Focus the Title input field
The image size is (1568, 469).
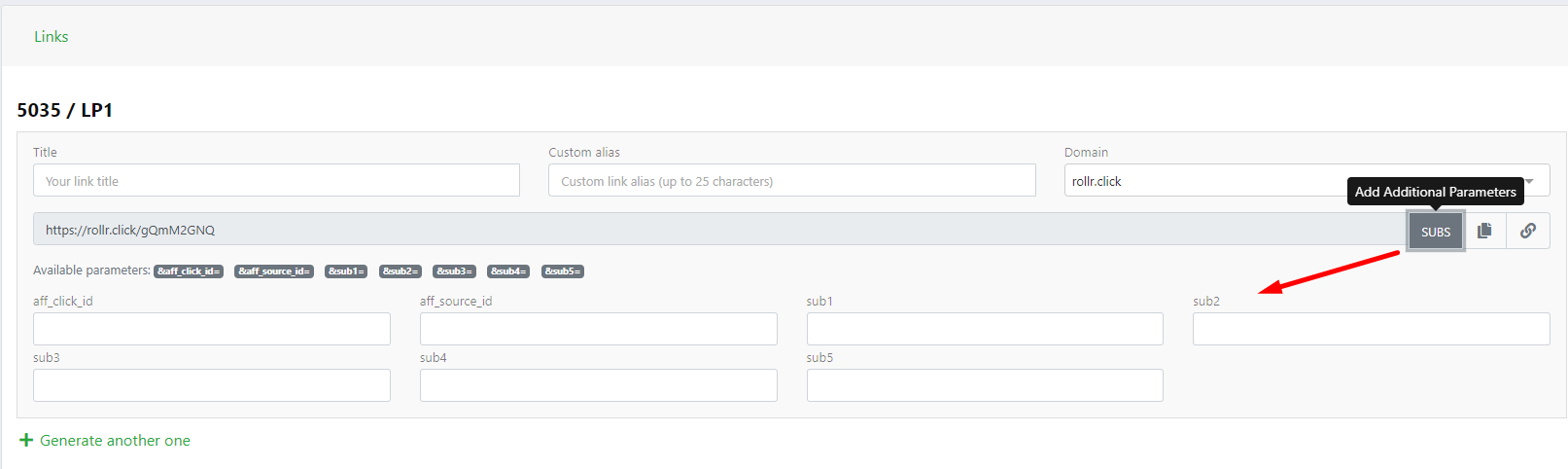coord(276,181)
